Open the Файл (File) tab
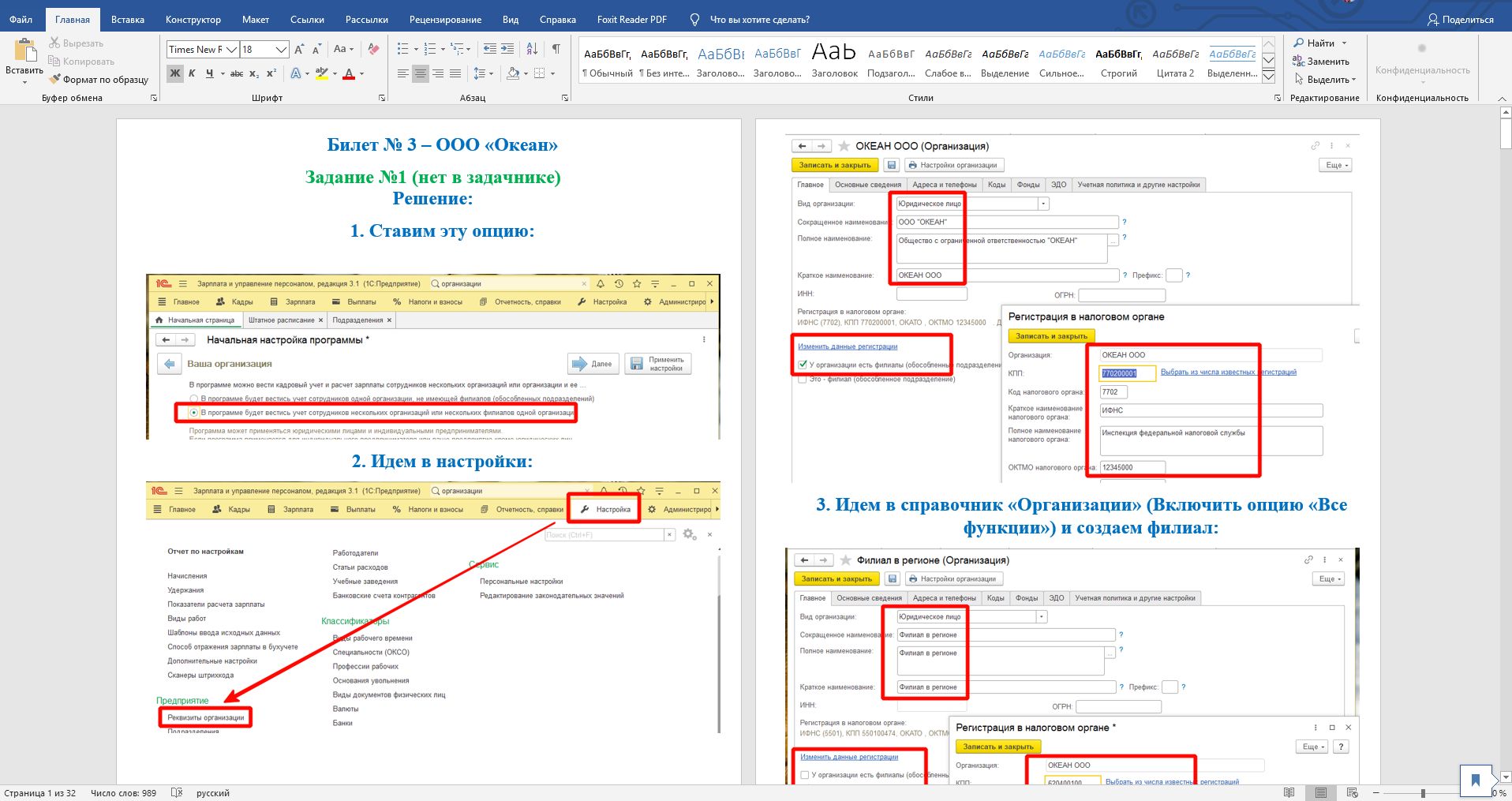1512x801 pixels. [x=21, y=20]
